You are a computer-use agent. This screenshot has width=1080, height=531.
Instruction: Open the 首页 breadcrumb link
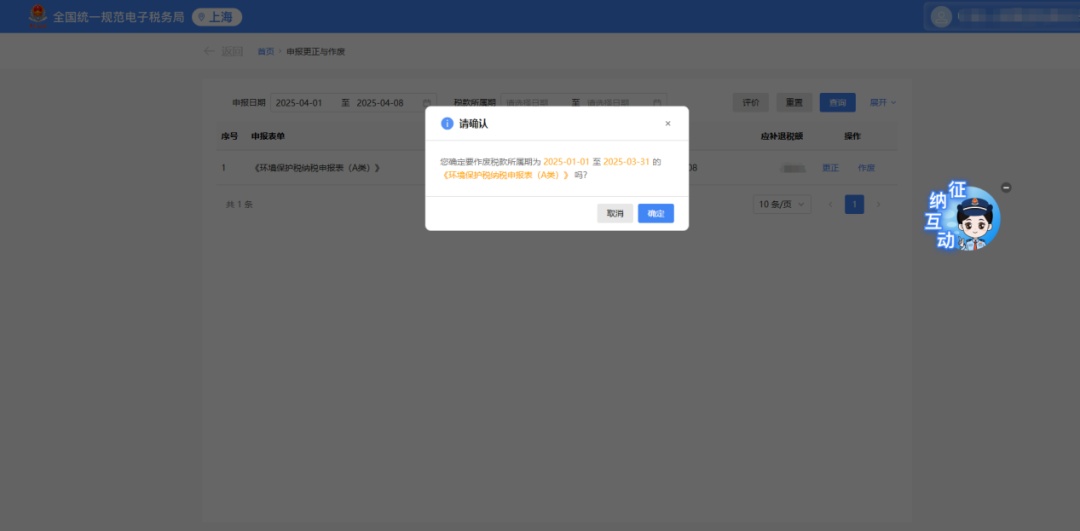pyautogui.click(x=266, y=52)
